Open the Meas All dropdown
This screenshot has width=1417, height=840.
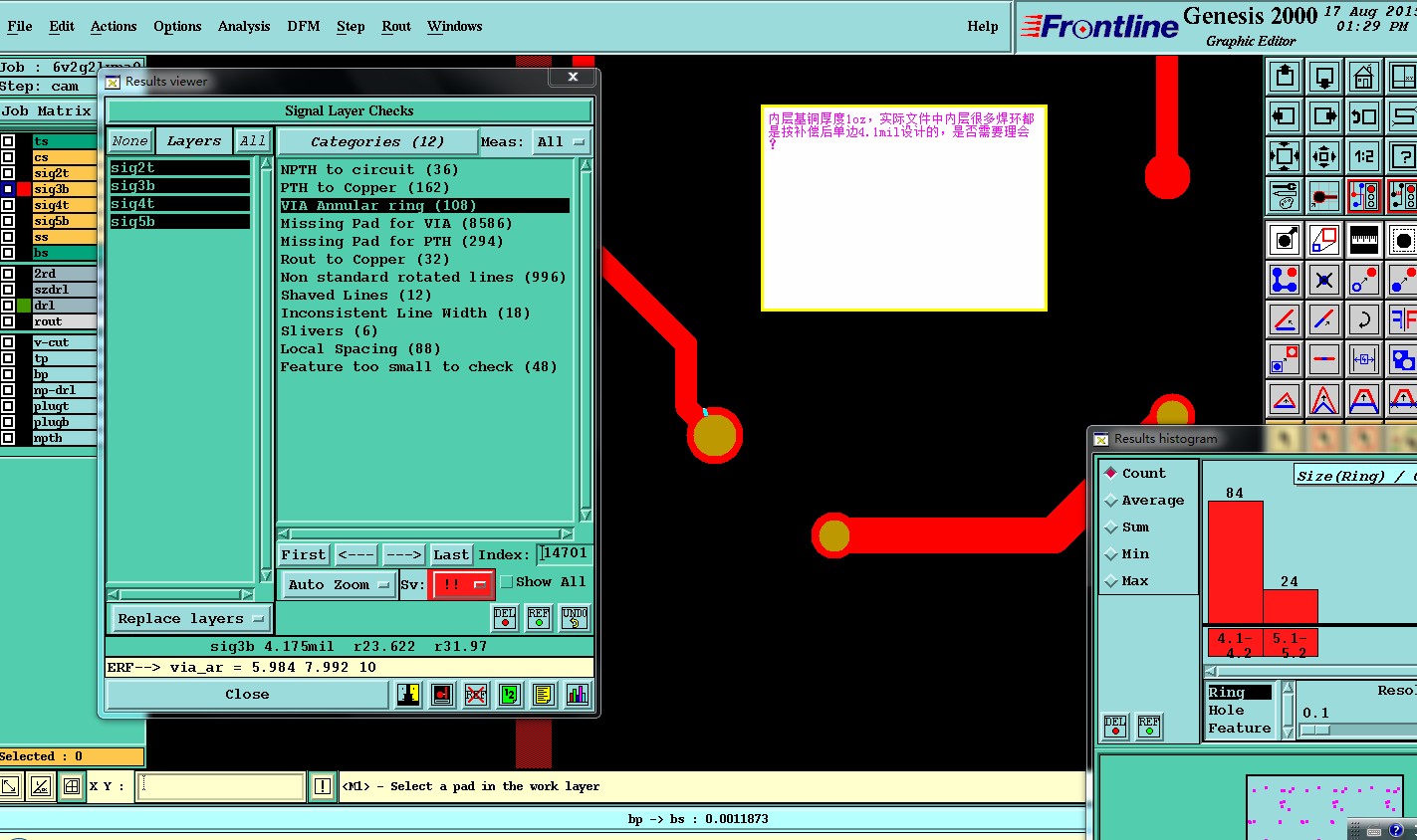562,141
